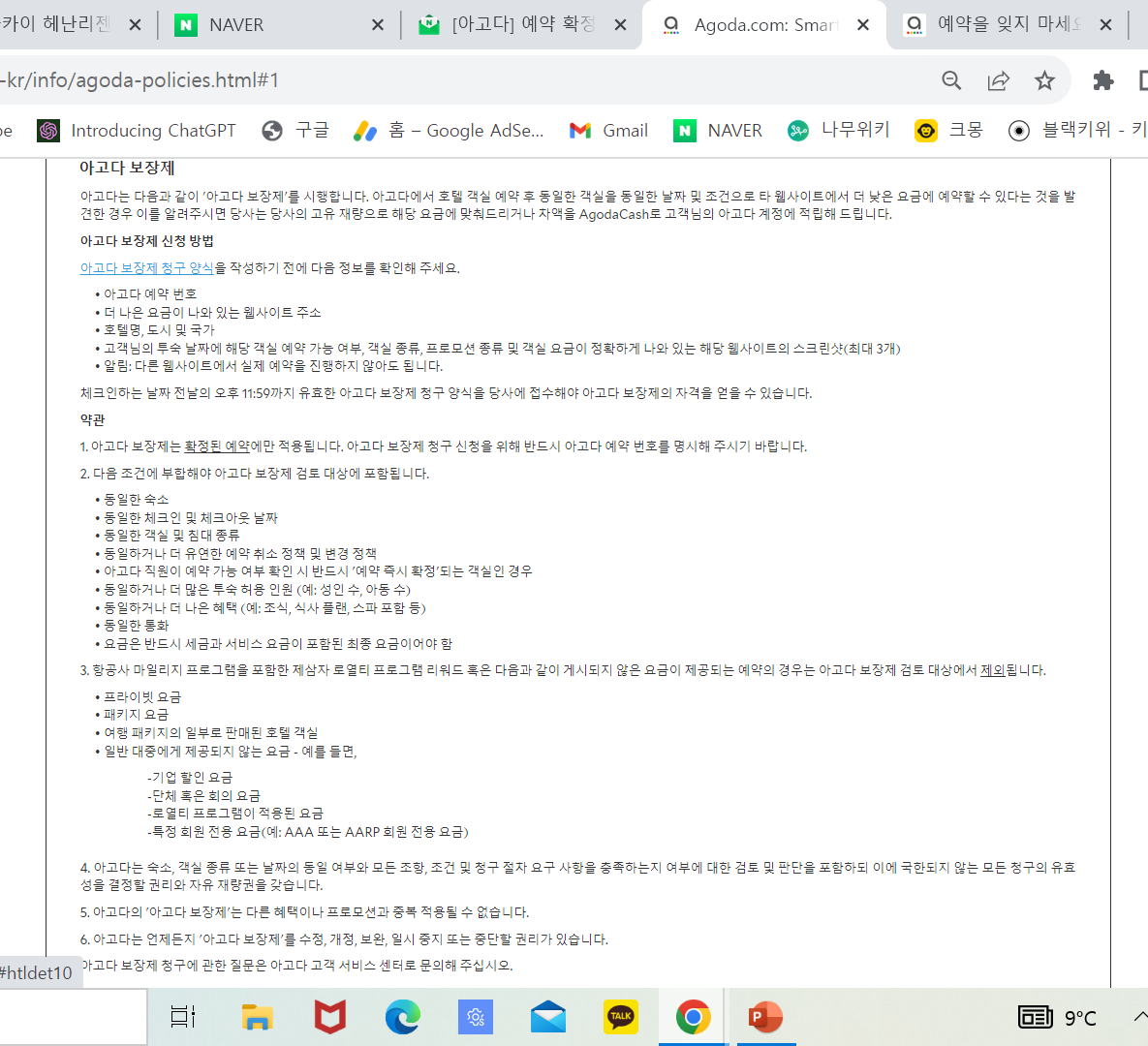The height and width of the screenshot is (1046, 1148).
Task: Close the 예약을 잊지 마세요 tab
Action: [1105, 25]
